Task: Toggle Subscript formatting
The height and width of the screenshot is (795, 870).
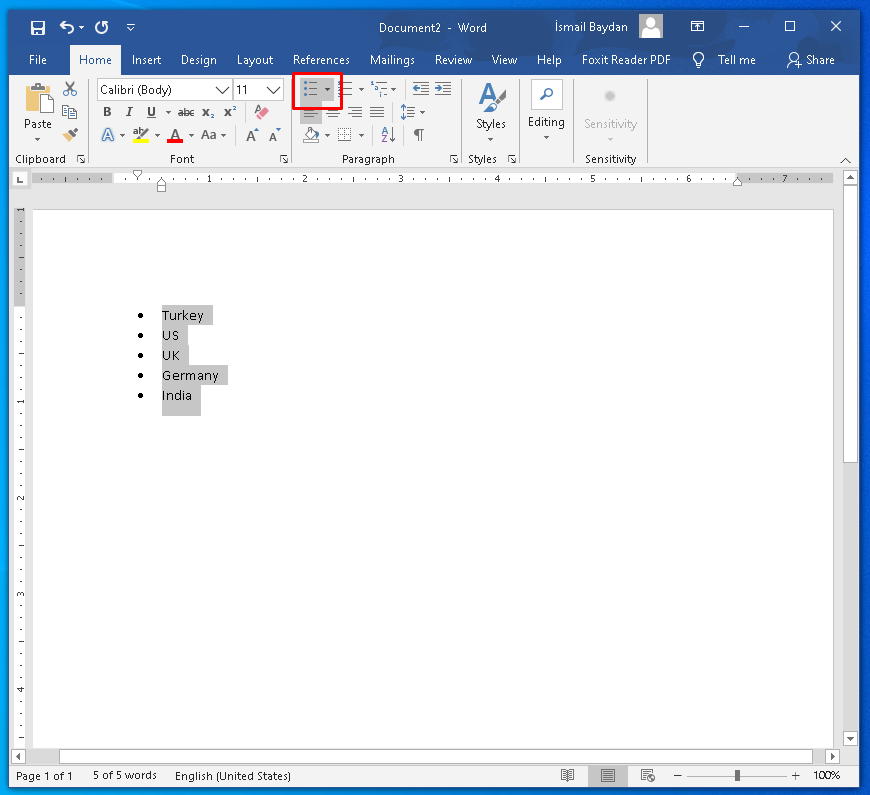Action: coord(208,113)
